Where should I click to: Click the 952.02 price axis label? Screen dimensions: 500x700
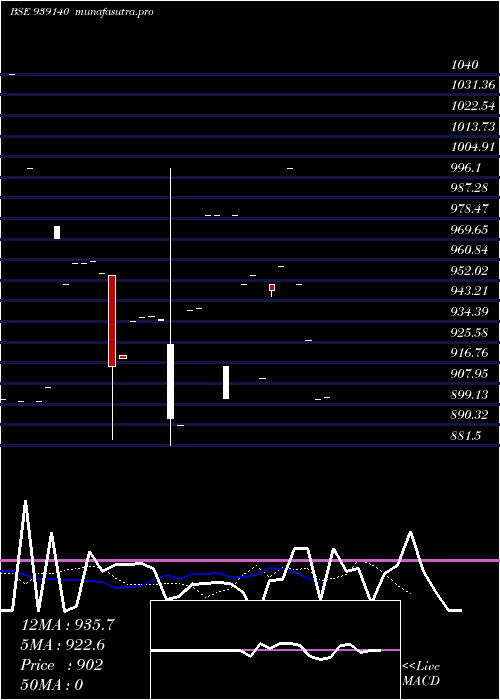tap(470, 271)
